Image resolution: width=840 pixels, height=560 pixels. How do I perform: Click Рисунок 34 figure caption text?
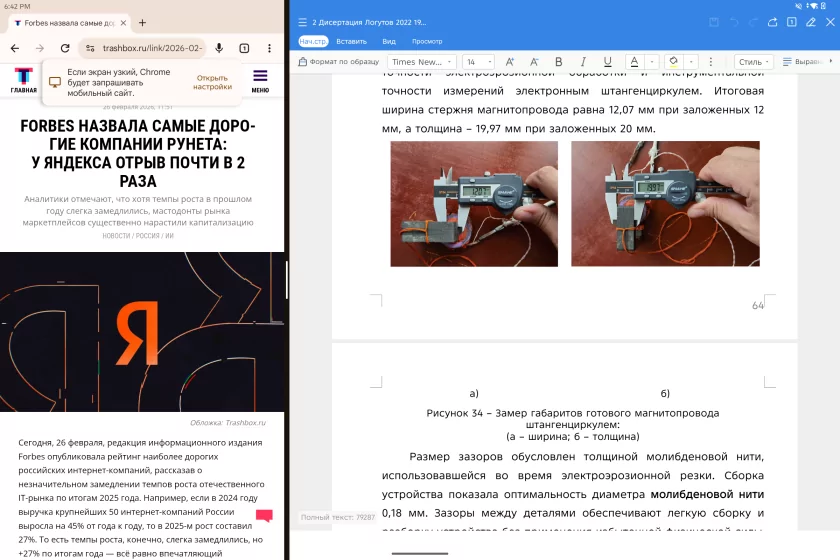pos(573,424)
